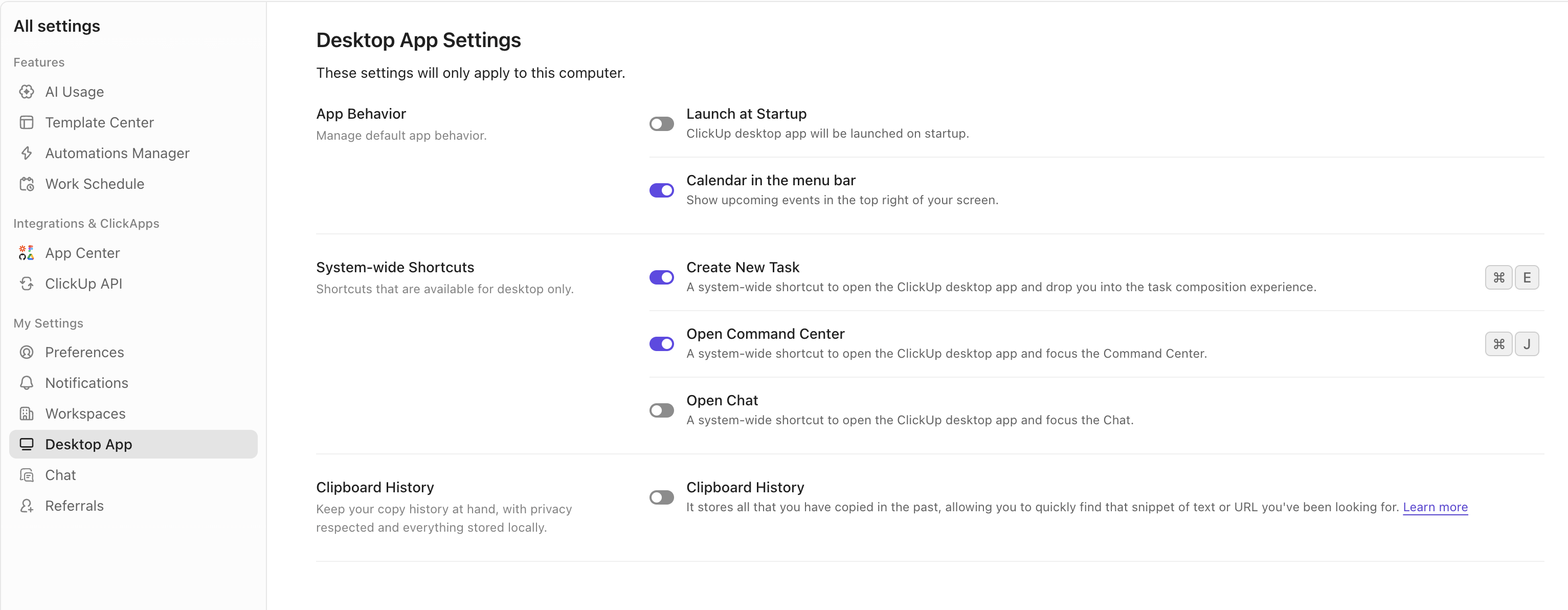Select the Template Center icon
The height and width of the screenshot is (610, 1568).
click(27, 122)
